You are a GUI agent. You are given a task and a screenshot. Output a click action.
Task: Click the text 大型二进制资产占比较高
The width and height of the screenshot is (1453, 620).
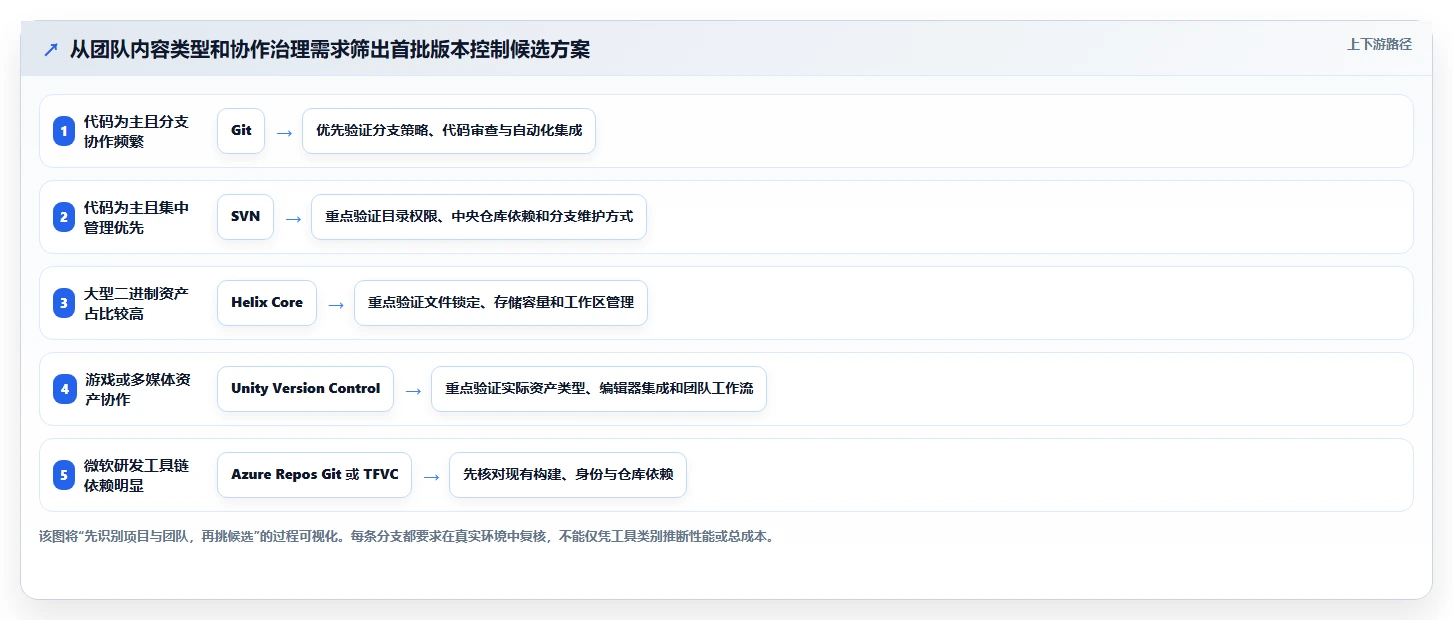click(x=136, y=303)
